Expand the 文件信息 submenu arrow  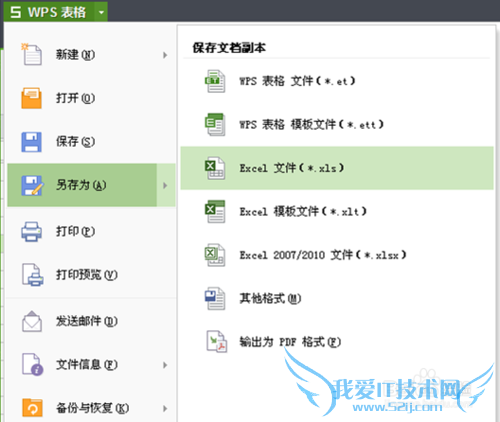point(165,365)
